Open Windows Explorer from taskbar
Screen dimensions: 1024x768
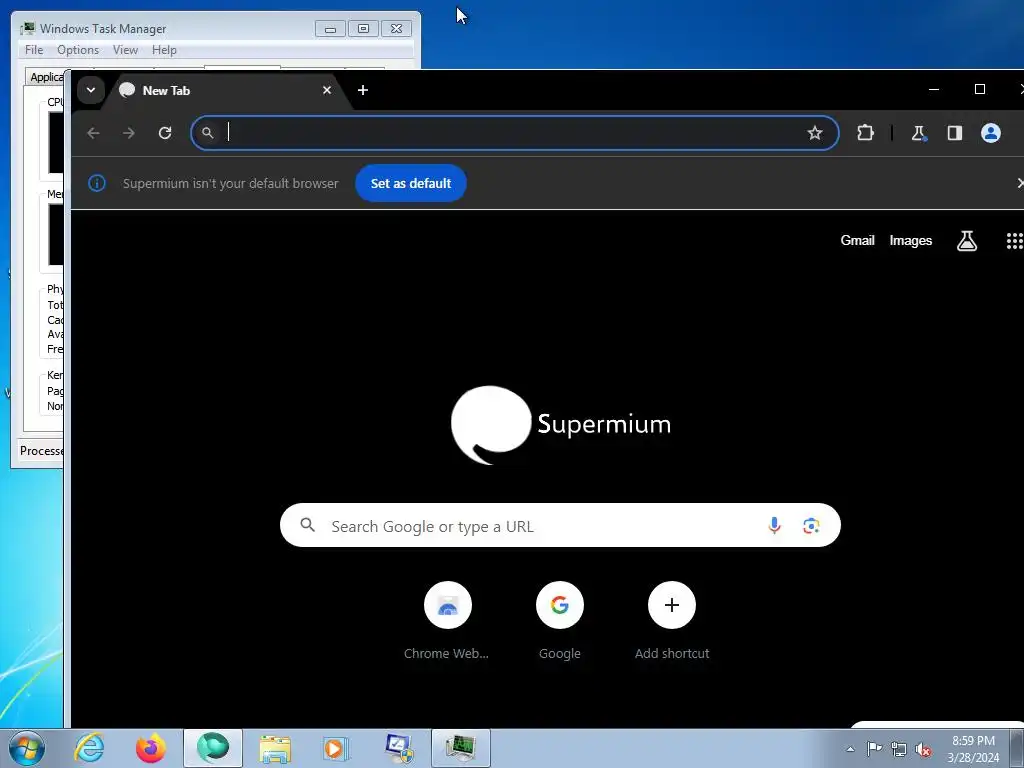275,748
